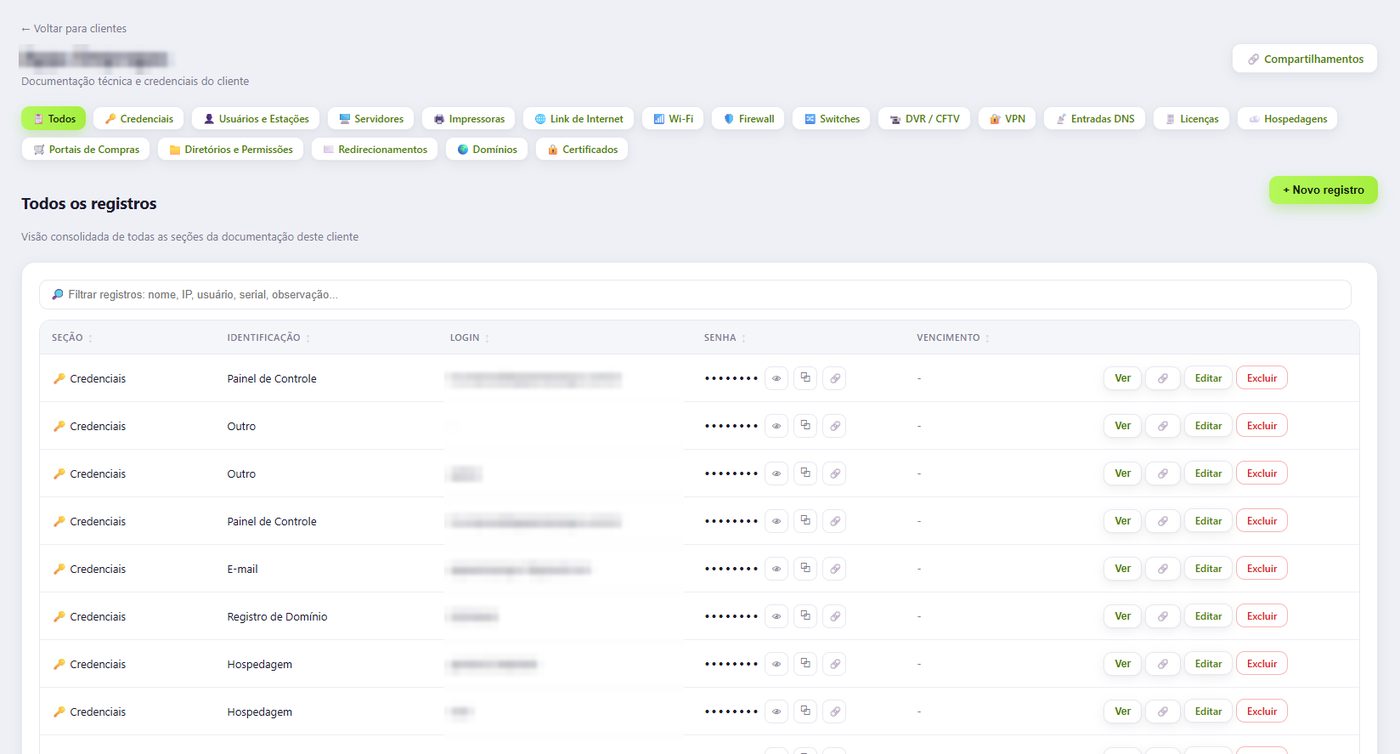Copy the password in Registro de Domínio row
The width and height of the screenshot is (1400, 754).
pos(805,616)
